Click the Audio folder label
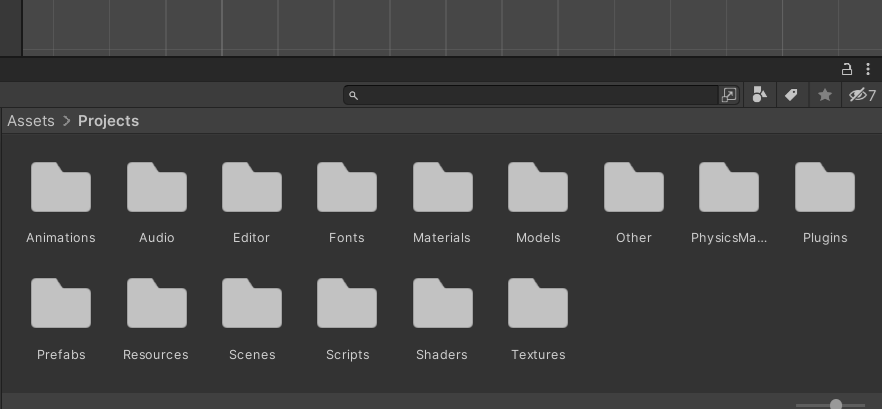 (157, 238)
